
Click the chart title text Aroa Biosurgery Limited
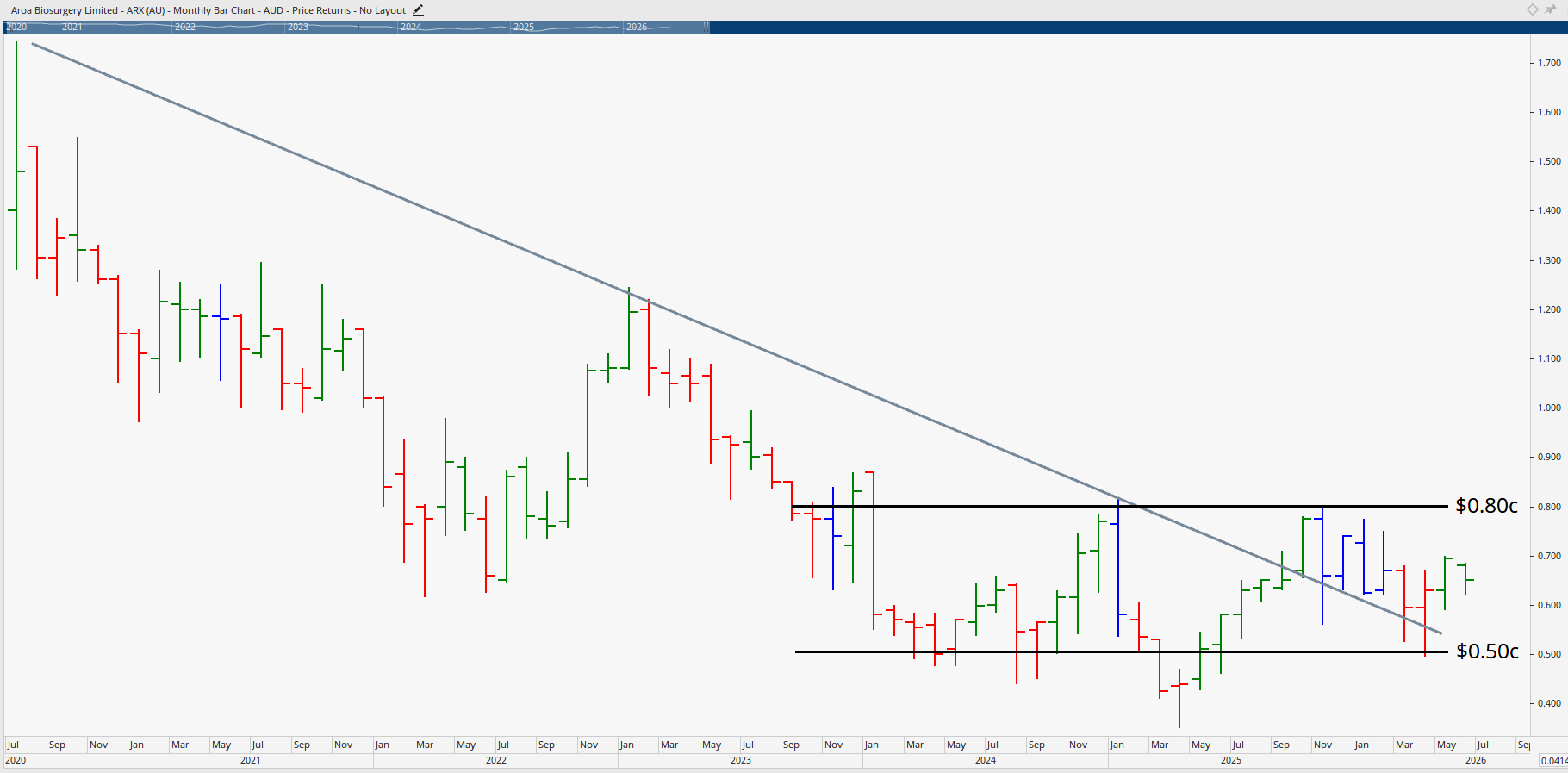click(x=65, y=10)
